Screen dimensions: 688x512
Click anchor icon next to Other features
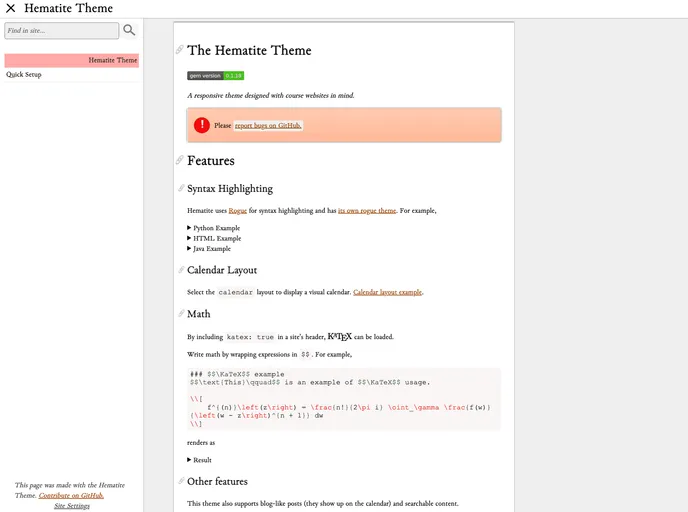181,482
